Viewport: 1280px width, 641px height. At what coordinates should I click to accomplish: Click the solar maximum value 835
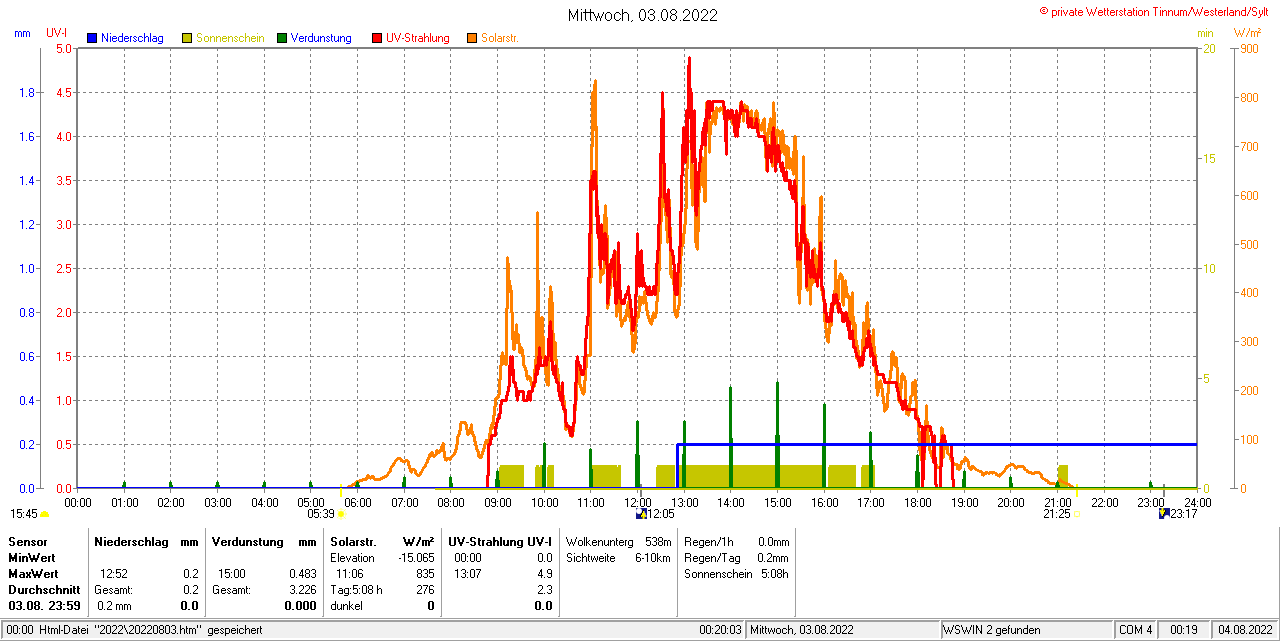tap(425, 574)
